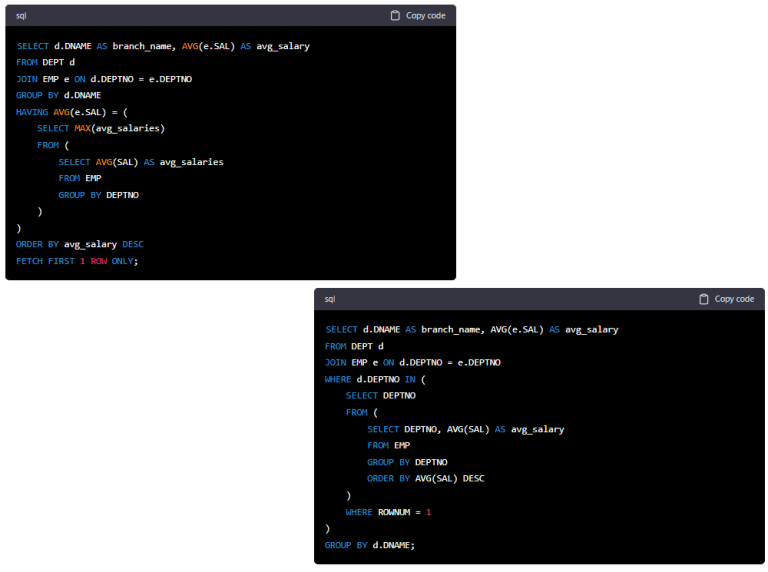Click 'SELECT DEPTNO, AVG(SAL) AS avg_salary' line
Screen dimensions: 768x572
point(466,429)
